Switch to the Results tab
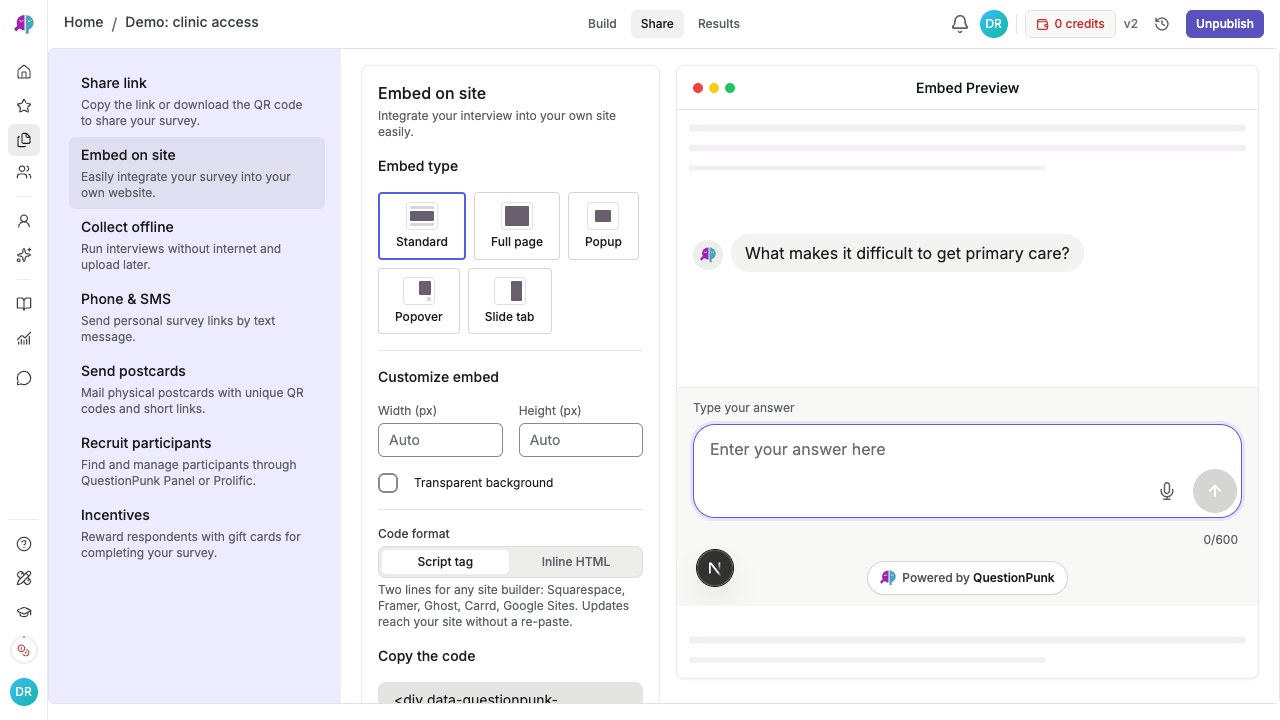 click(x=719, y=24)
